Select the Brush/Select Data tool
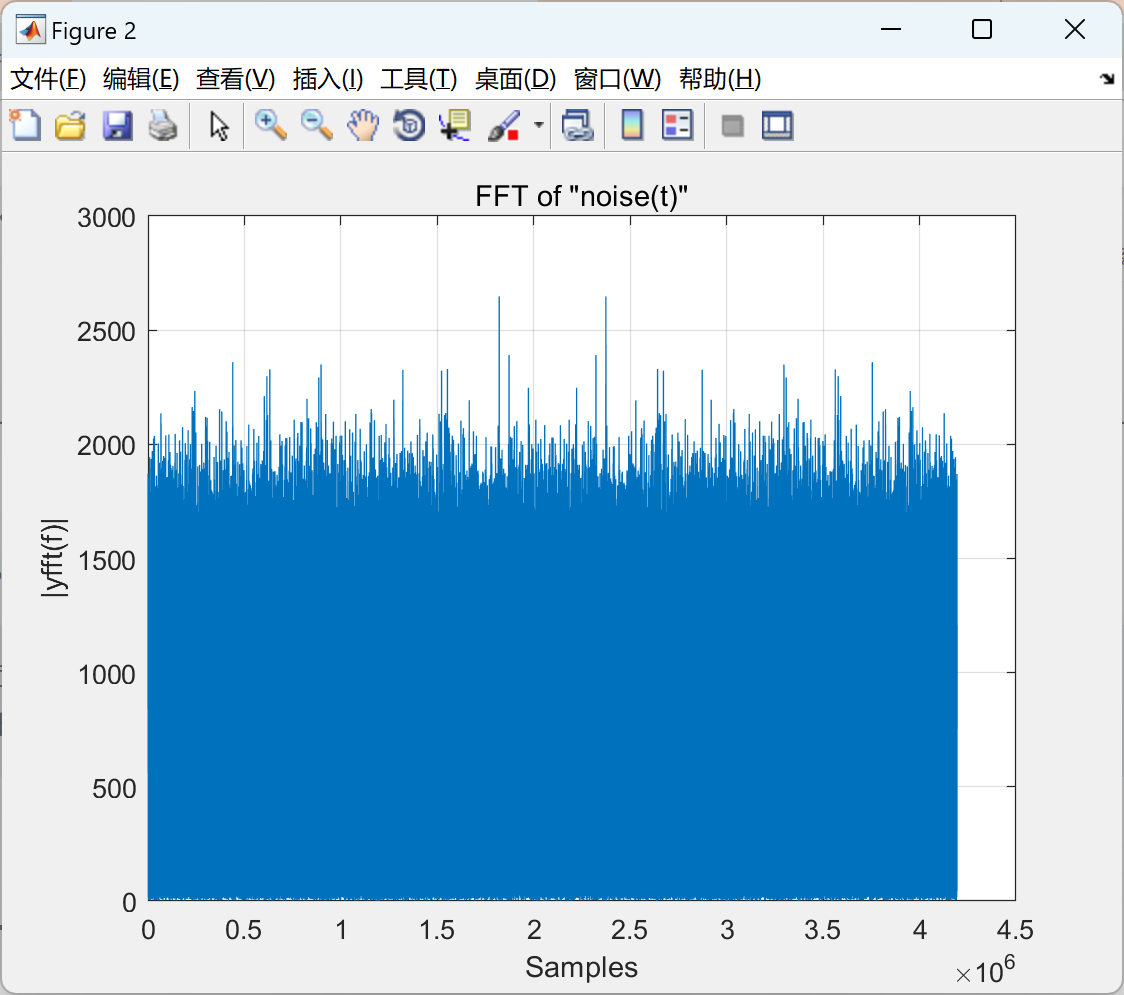The height and width of the screenshot is (995, 1124). (x=504, y=125)
